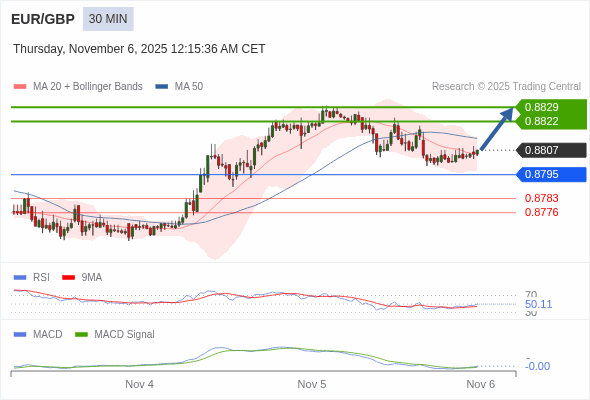Click the Research © 2025 Trading Central credit
The image size is (590, 400).
tap(506, 87)
